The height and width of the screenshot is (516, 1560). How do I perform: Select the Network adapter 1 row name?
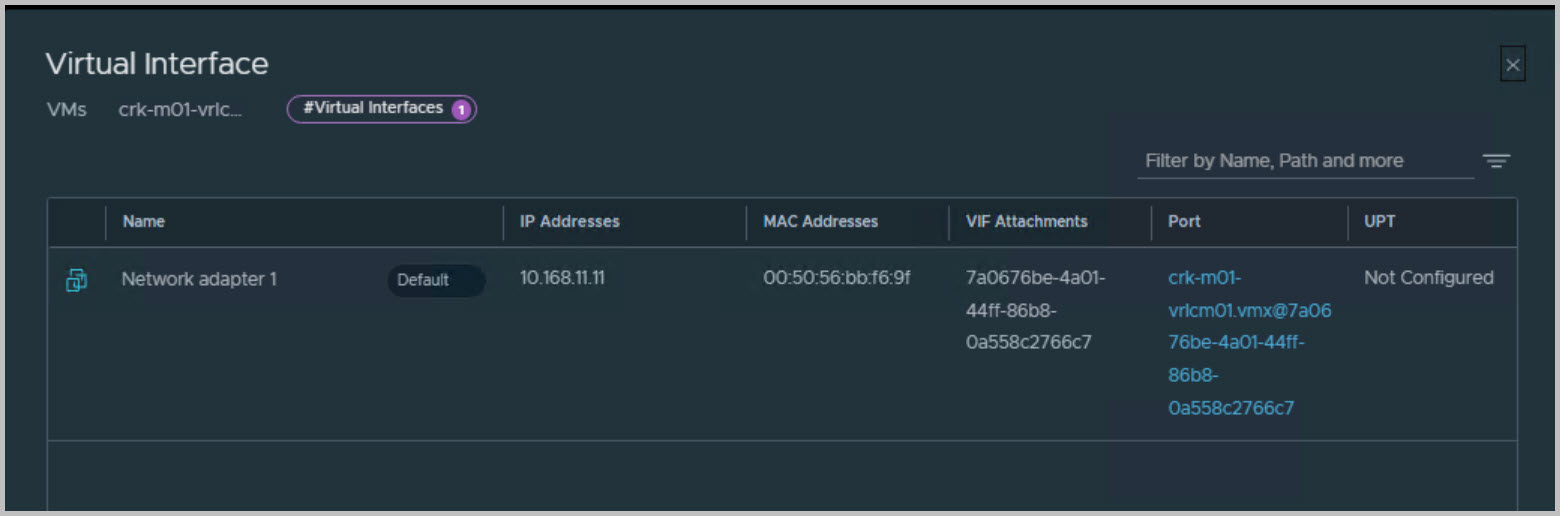[199, 279]
